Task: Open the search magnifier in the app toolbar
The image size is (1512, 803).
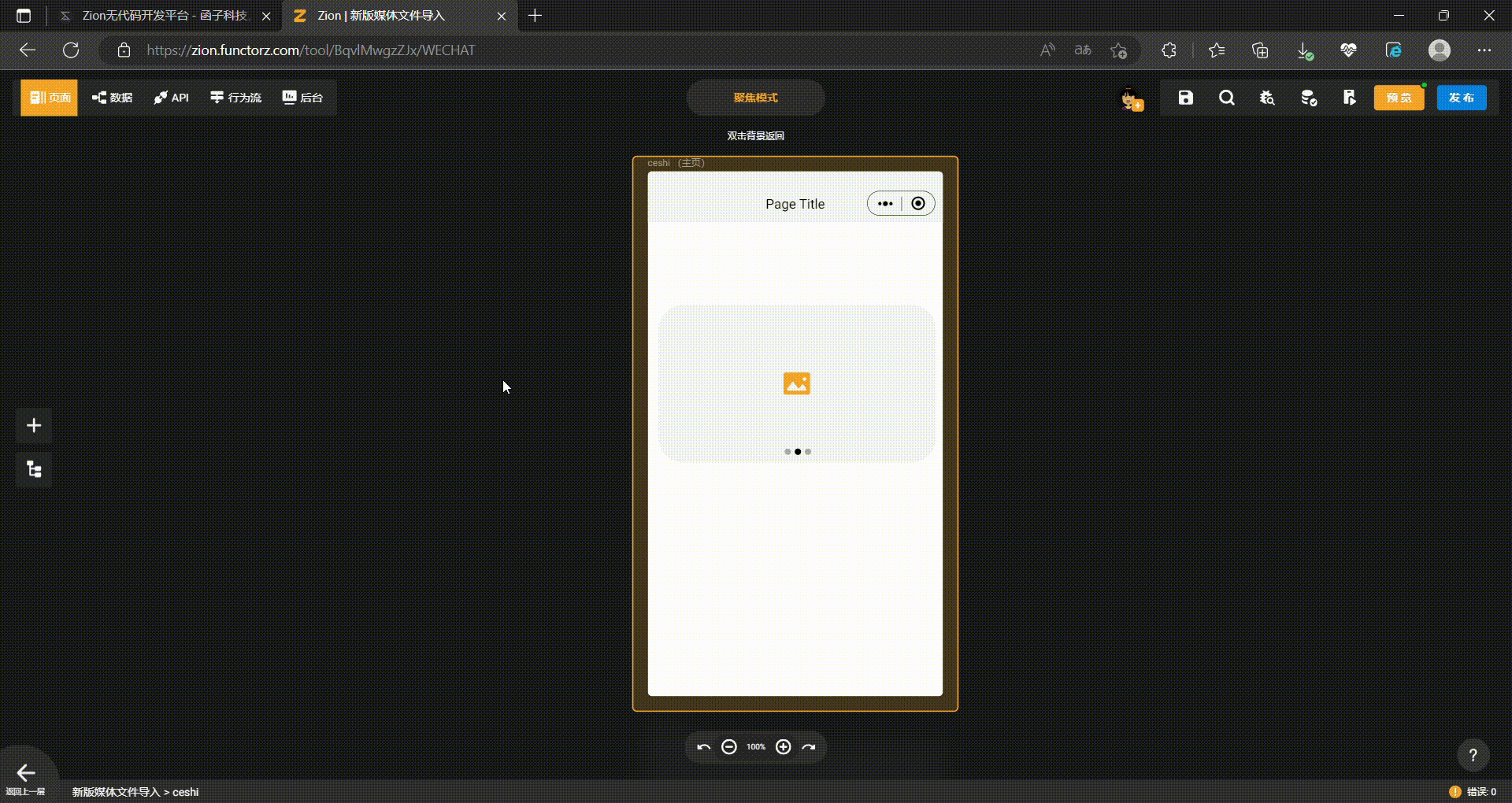Action: [1226, 98]
